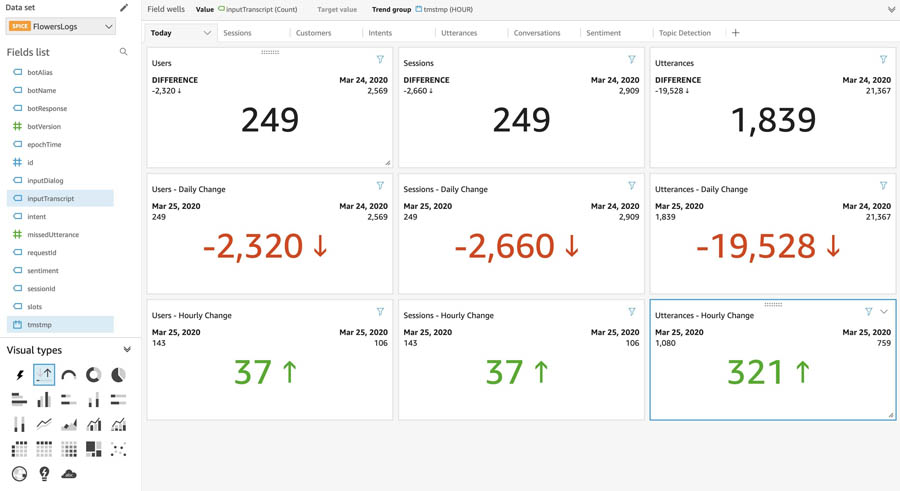Open menu on Utterances - Hourly Change visual
This screenshot has height=491, width=900.
(x=884, y=312)
